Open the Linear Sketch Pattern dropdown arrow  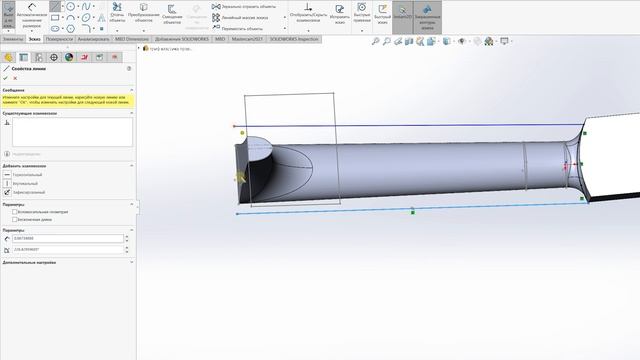click(x=284, y=18)
